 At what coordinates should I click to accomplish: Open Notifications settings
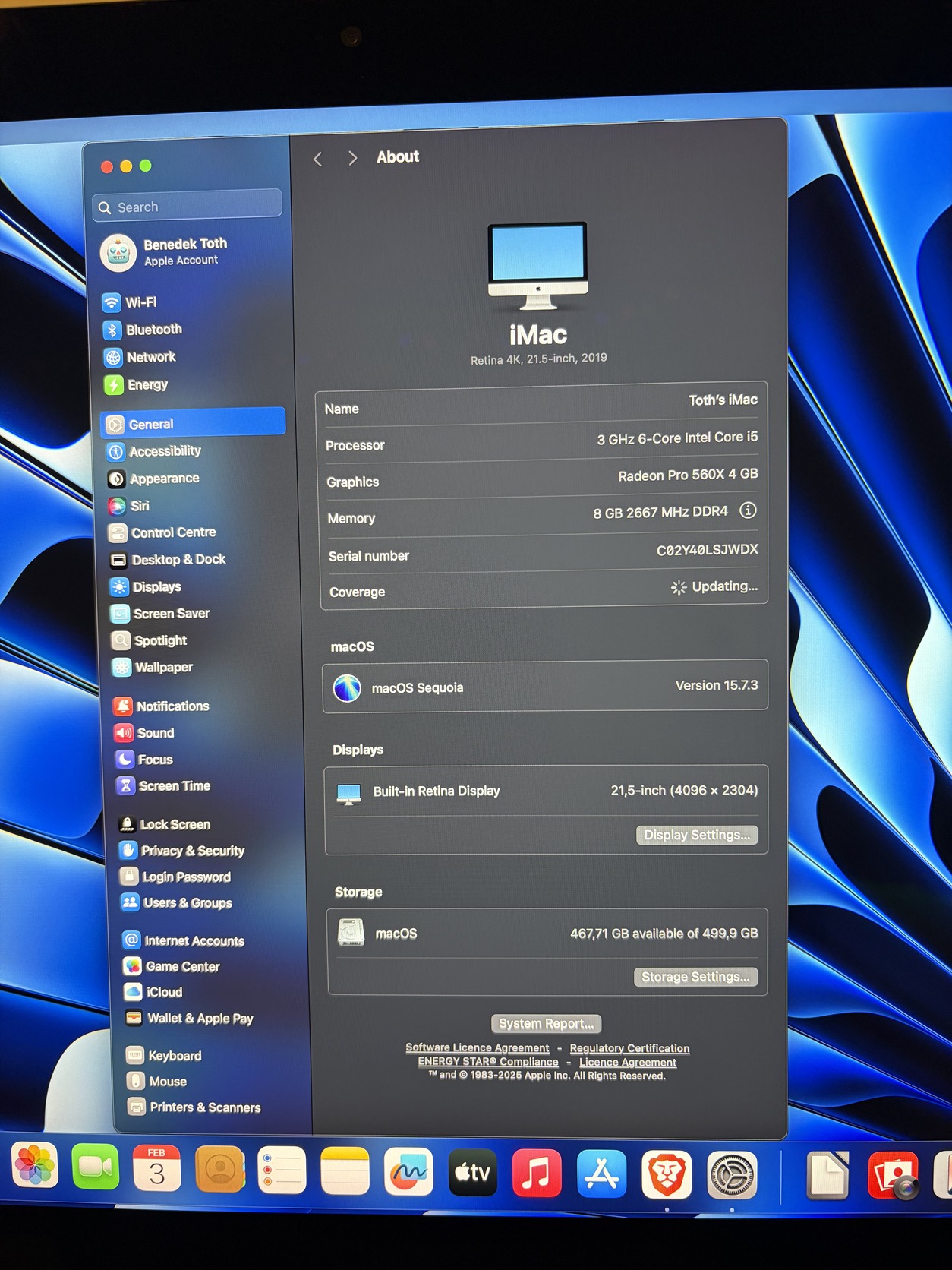(x=161, y=706)
